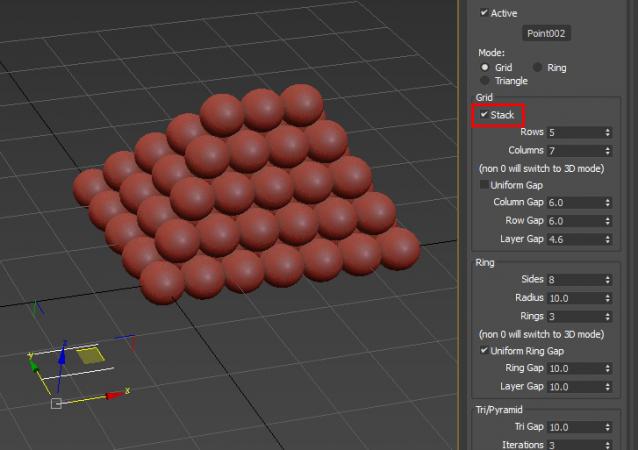Toggle the Uniform Ring Gap checkbox
Screen dimensions: 638x450
tap(484, 350)
